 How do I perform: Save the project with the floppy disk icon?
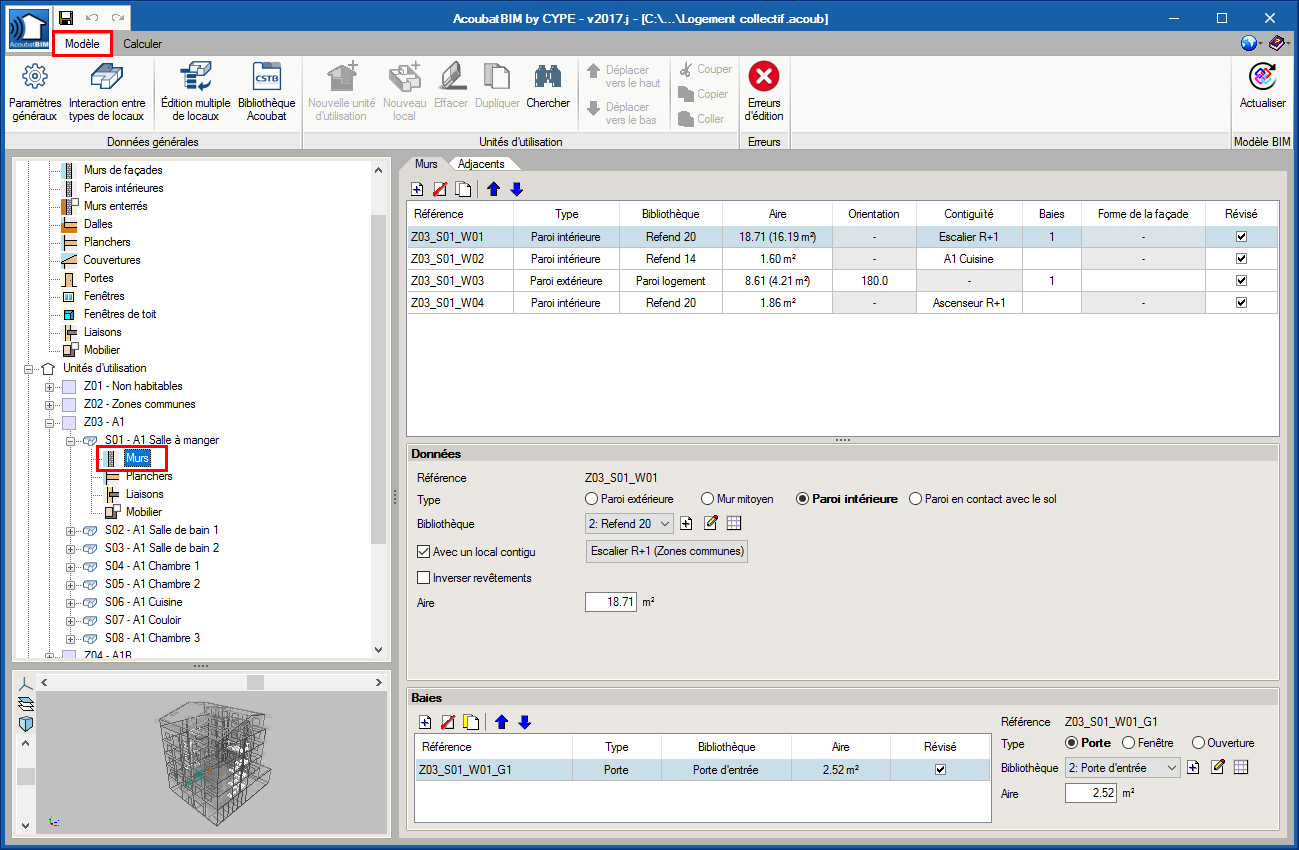point(66,18)
